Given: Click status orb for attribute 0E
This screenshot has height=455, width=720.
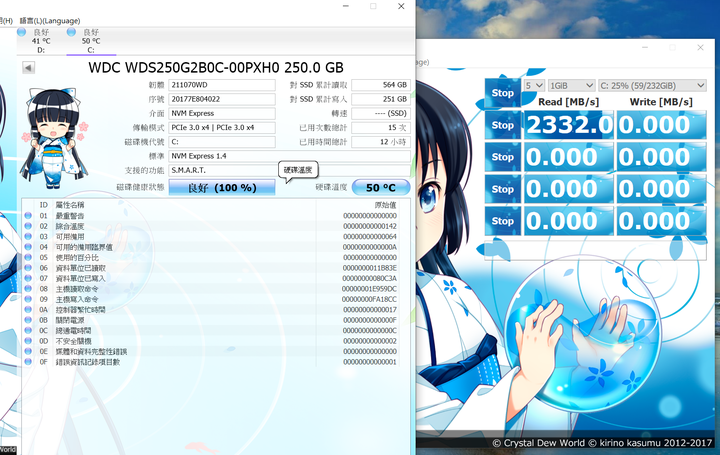Looking at the screenshot, I should tap(28, 351).
